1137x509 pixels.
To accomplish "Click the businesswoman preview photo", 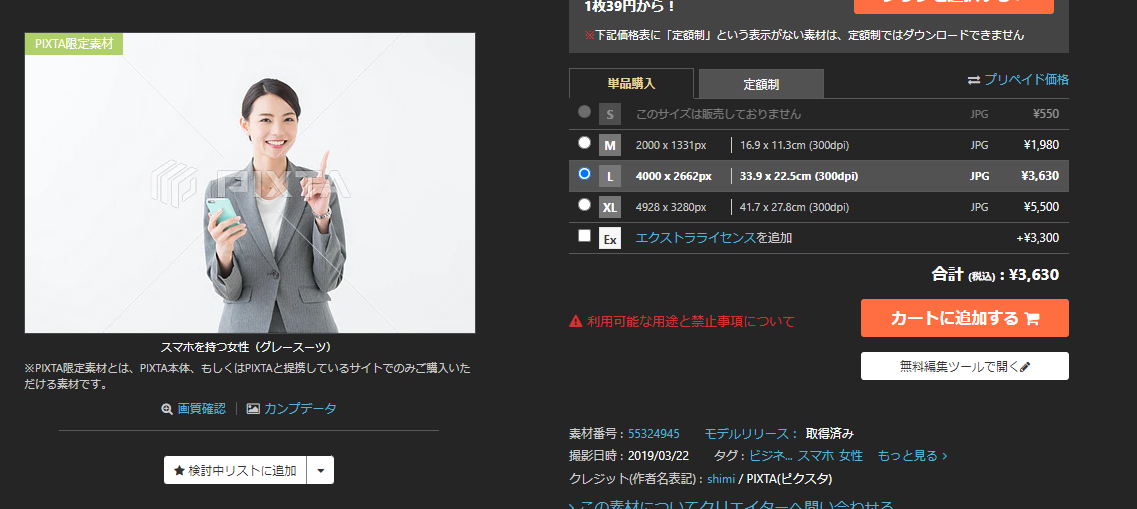I will coord(250,183).
